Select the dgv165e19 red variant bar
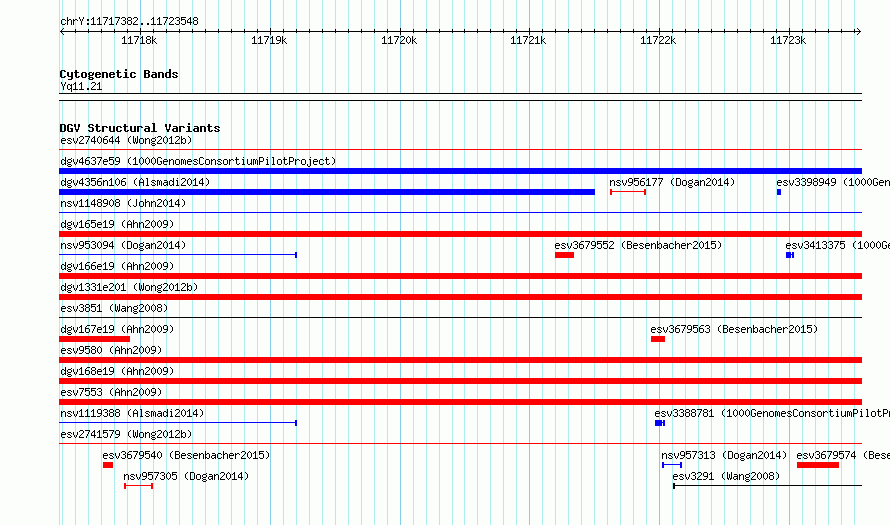 460,234
